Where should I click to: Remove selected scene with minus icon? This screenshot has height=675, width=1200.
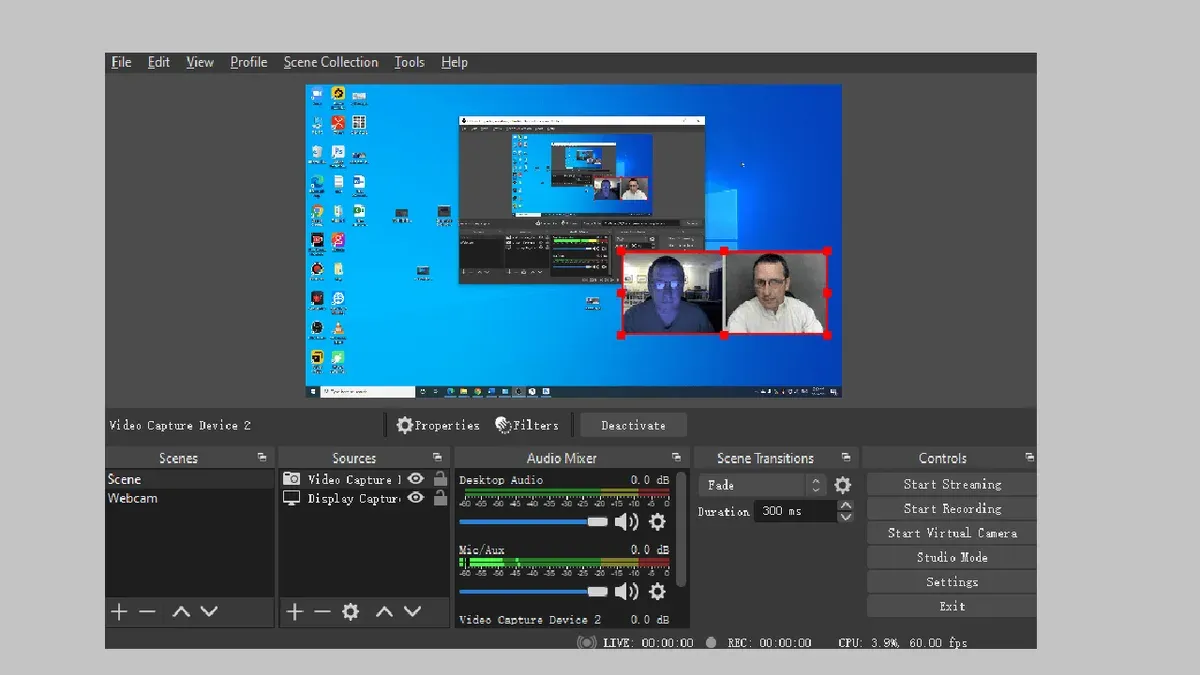tap(147, 612)
